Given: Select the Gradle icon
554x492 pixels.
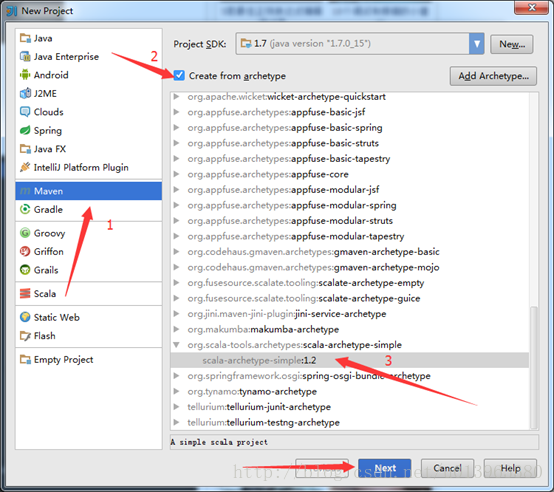Looking at the screenshot, I should pyautogui.click(x=25, y=209).
